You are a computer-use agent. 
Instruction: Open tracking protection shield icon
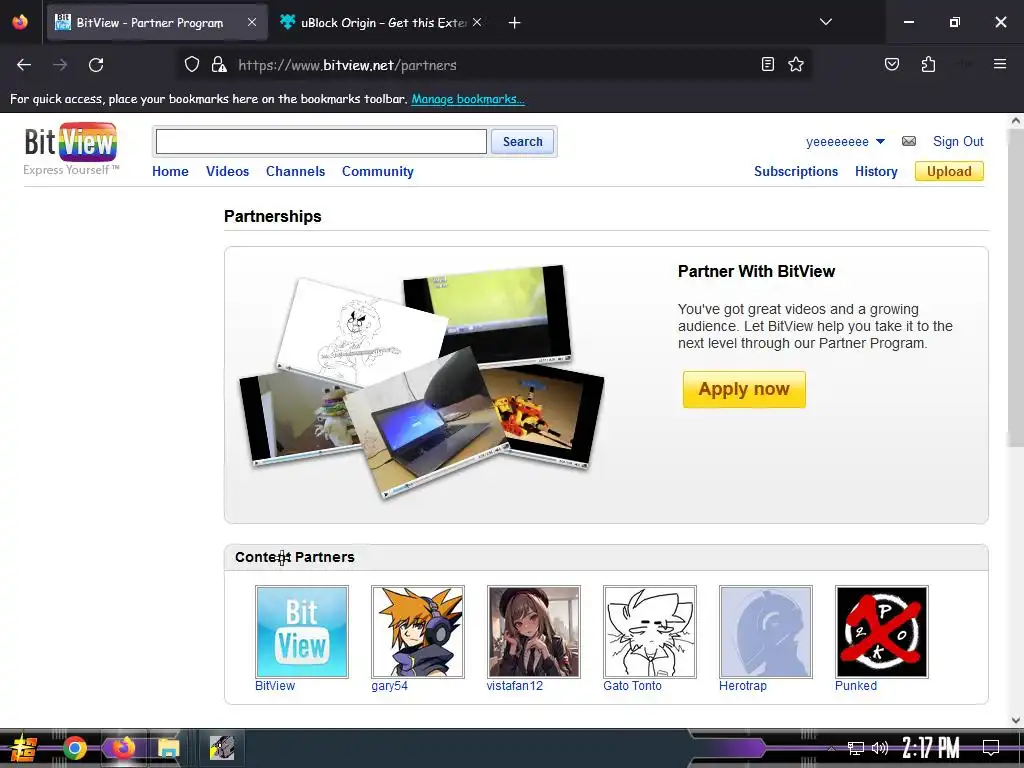tap(191, 64)
